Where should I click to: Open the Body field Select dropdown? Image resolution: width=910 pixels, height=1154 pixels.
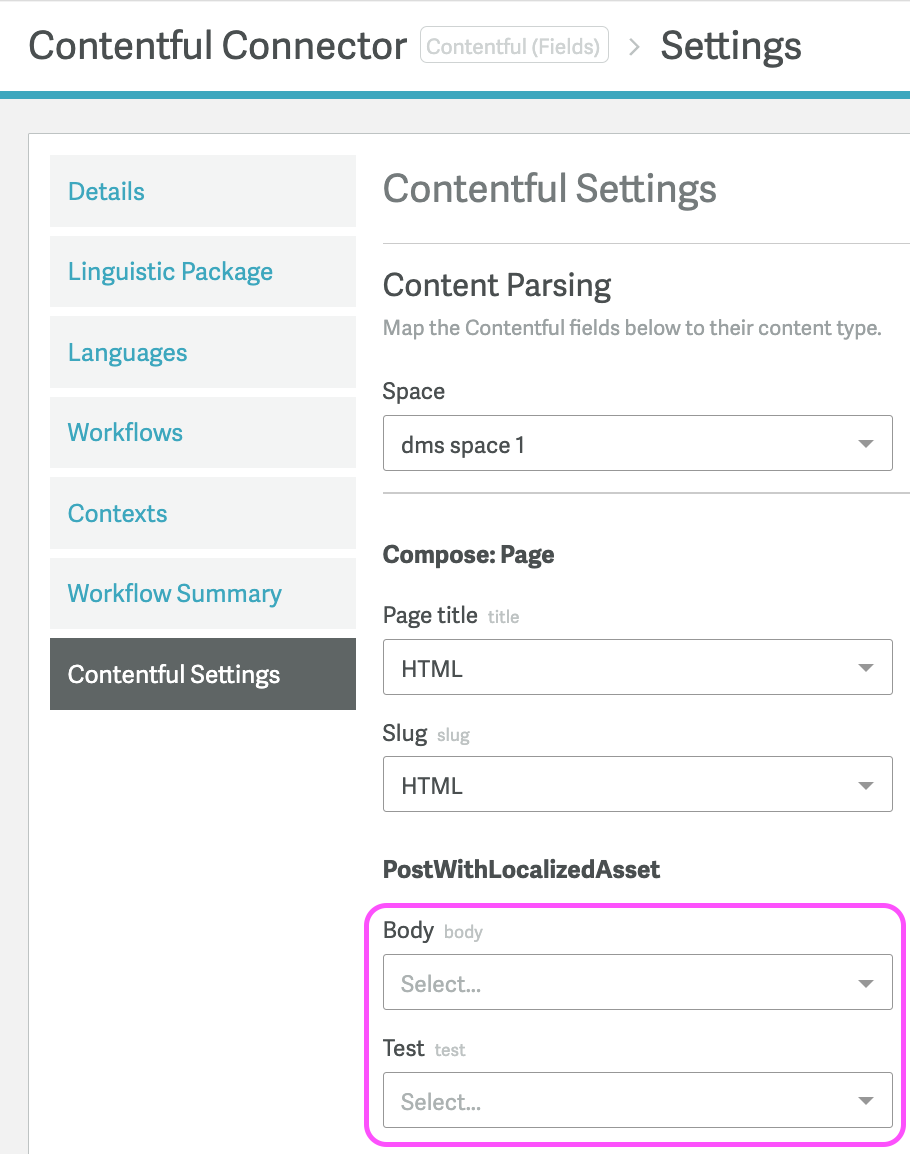tap(637, 982)
